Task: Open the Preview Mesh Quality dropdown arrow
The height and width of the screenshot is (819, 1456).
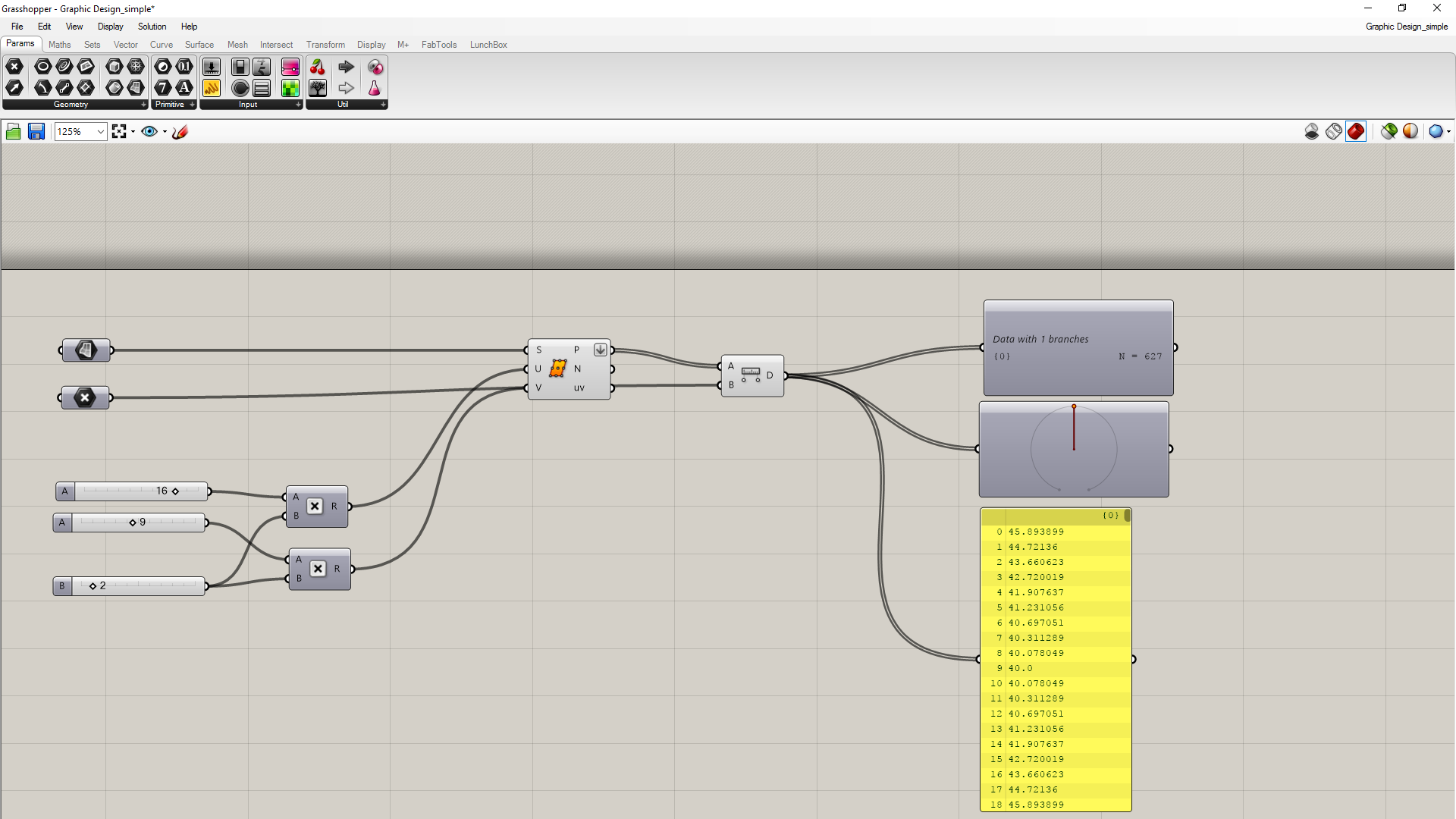Action: point(1448,132)
